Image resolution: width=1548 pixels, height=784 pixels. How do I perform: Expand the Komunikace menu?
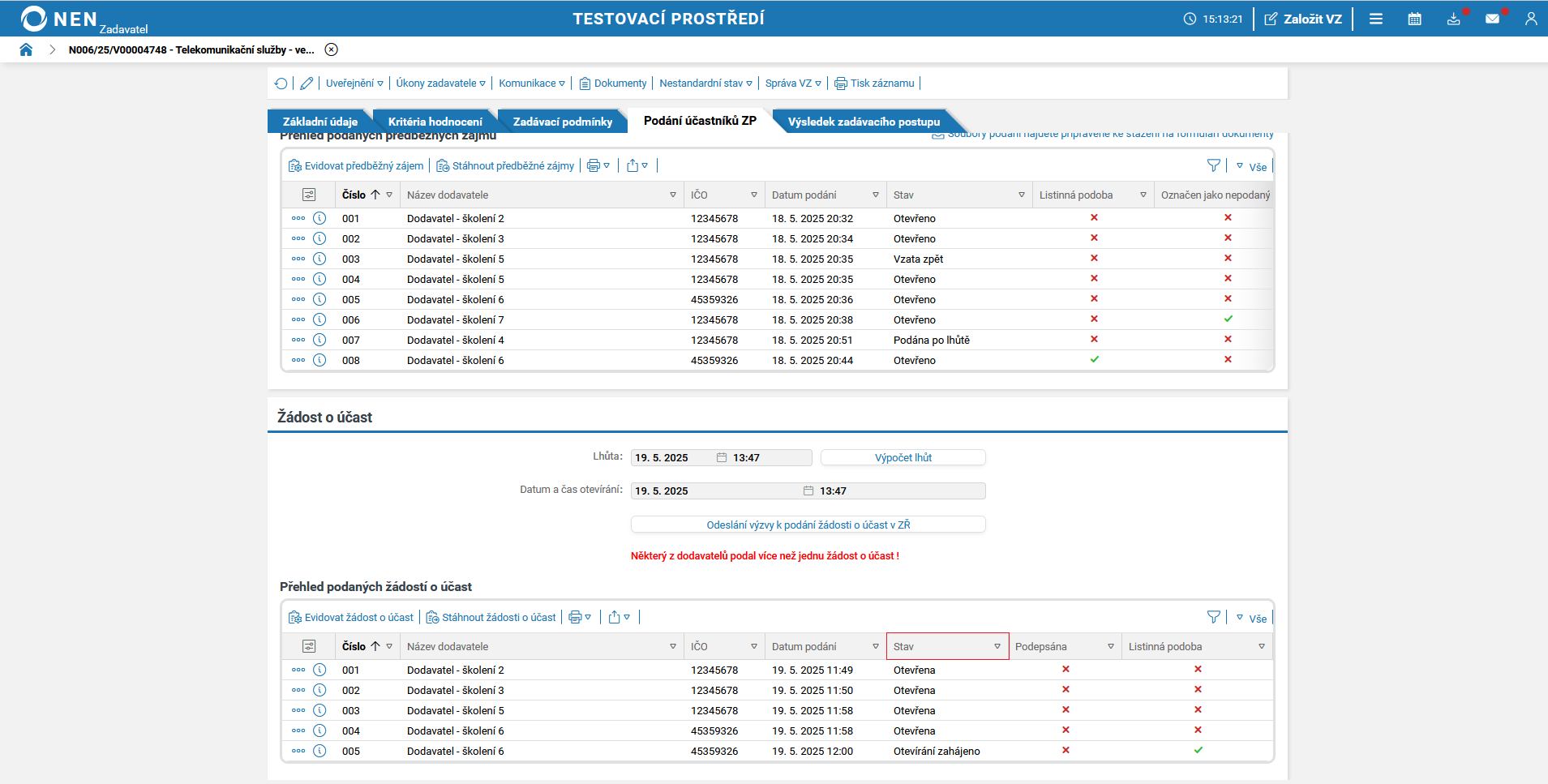coord(532,84)
